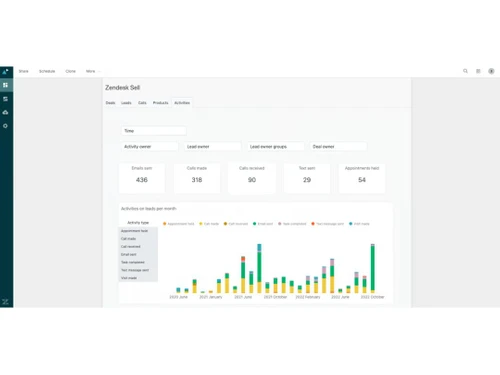Open the Datasets cloud icon in sidebar
Image resolution: width=500 pixels, height=375 pixels.
coord(5,112)
